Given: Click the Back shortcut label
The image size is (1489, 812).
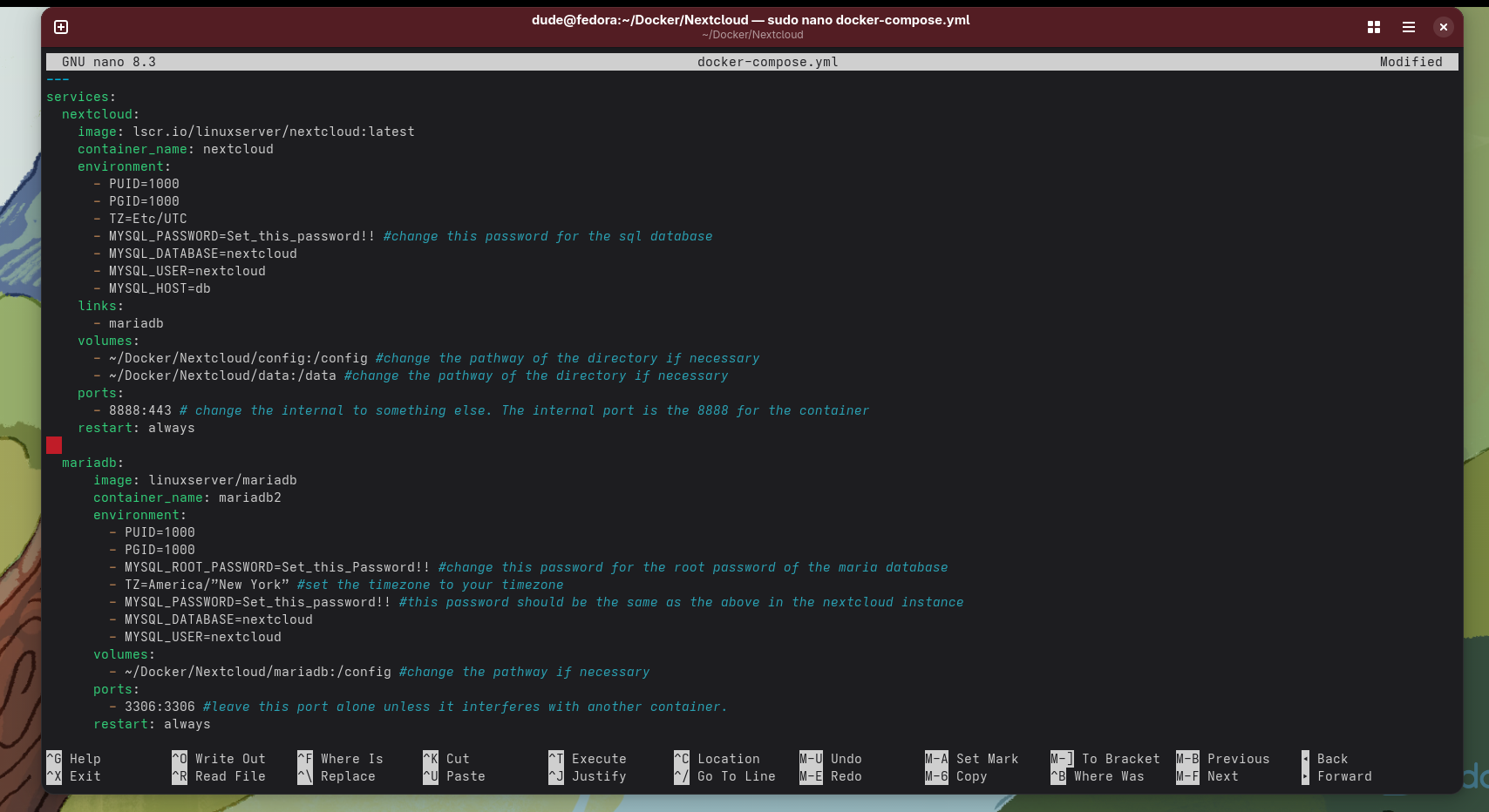Looking at the screenshot, I should (x=1332, y=759).
